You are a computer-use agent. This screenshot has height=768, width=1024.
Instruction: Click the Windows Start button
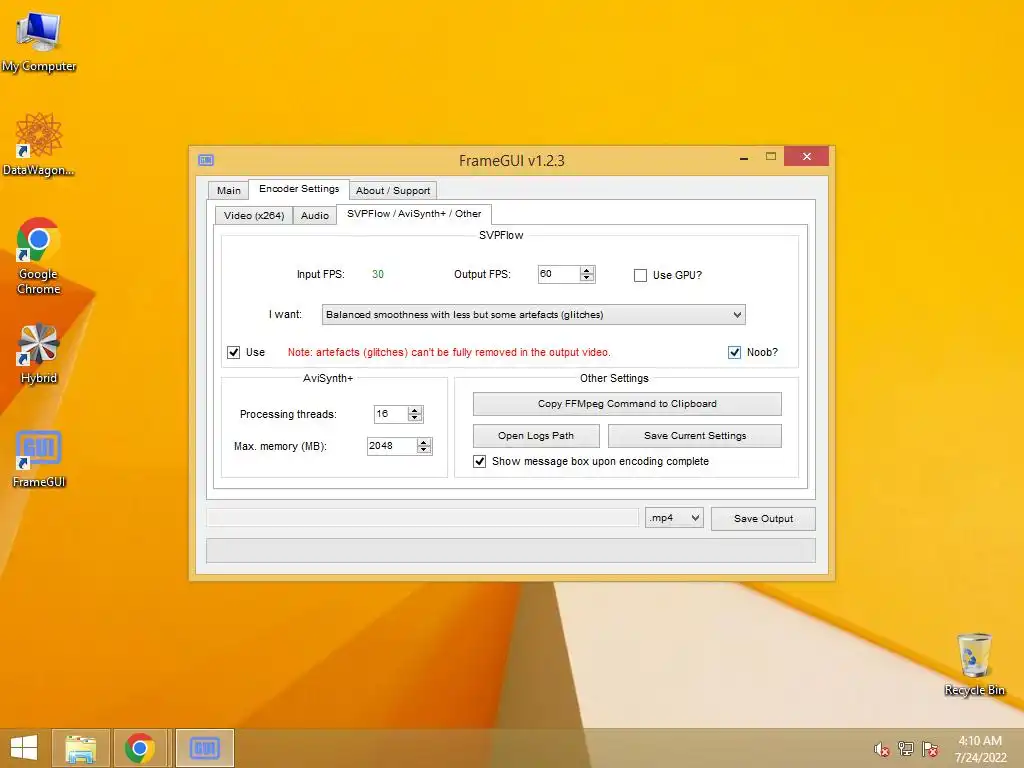pos(24,748)
